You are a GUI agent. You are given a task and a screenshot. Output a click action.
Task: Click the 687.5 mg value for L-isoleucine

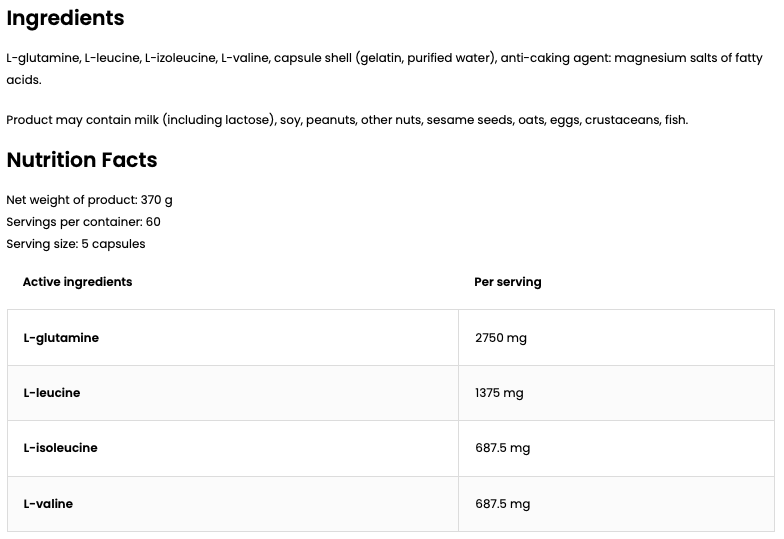point(502,448)
